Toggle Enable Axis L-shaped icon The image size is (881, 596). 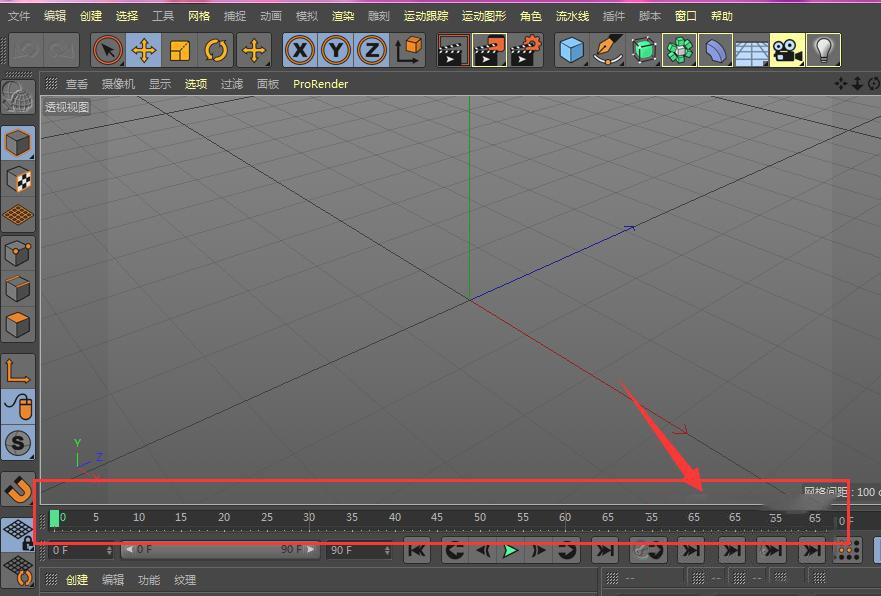coord(17,371)
